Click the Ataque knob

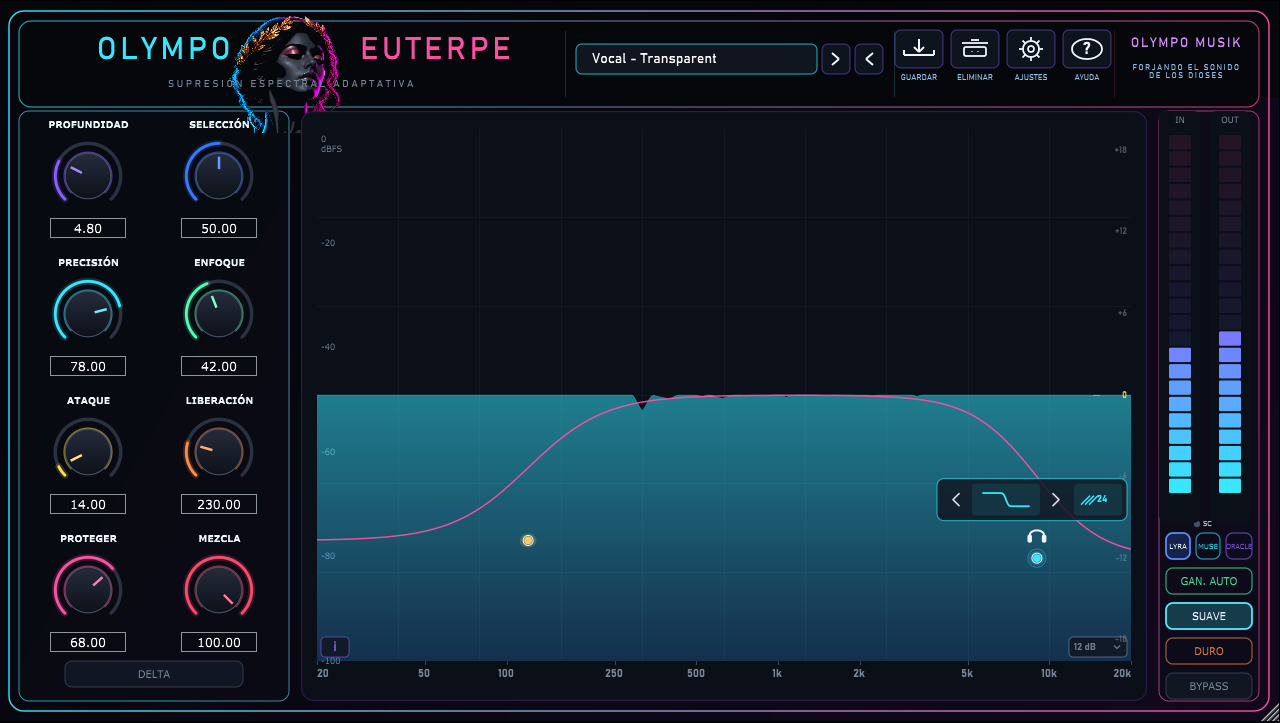(x=88, y=451)
